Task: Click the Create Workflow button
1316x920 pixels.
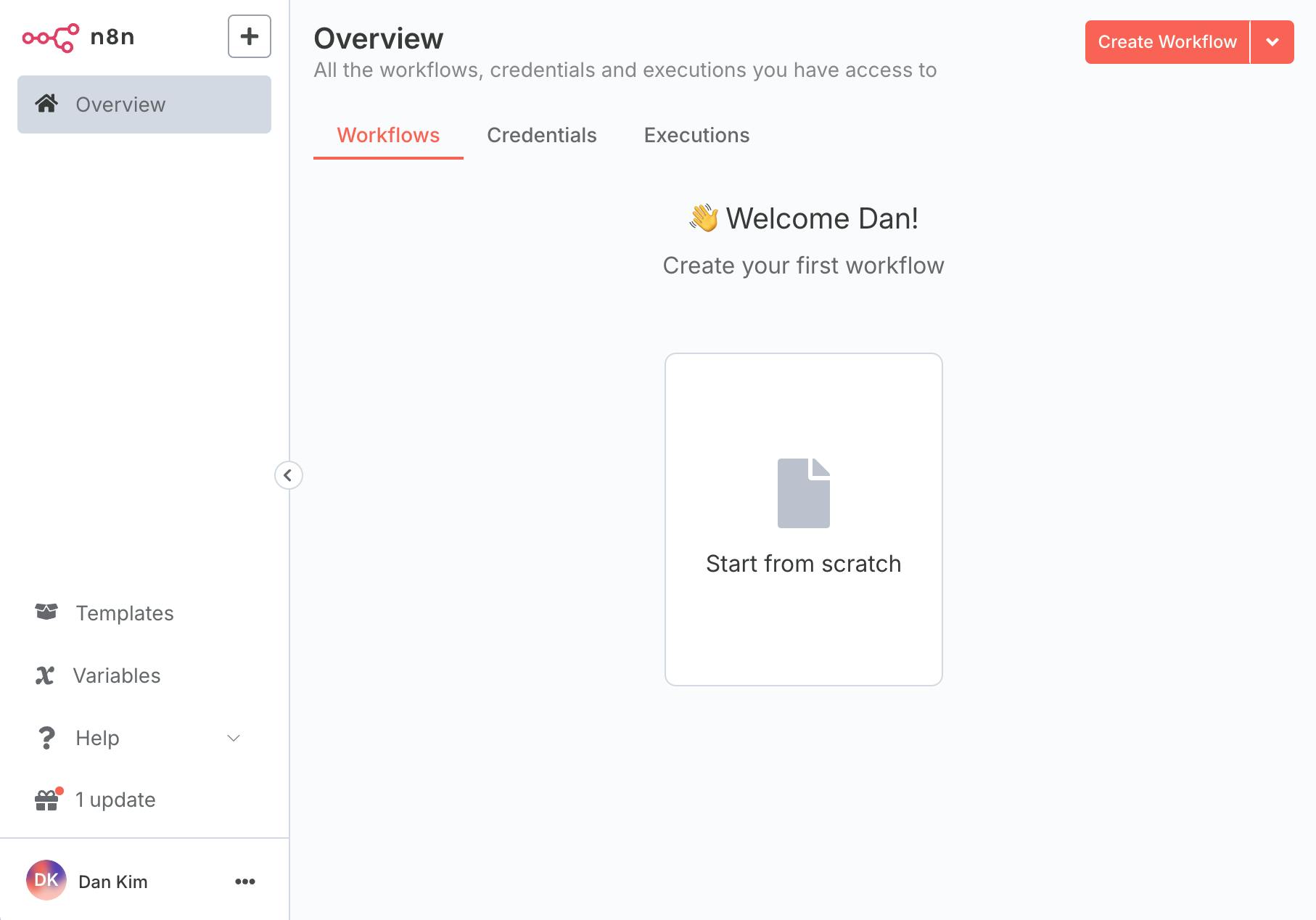Action: coord(1167,42)
